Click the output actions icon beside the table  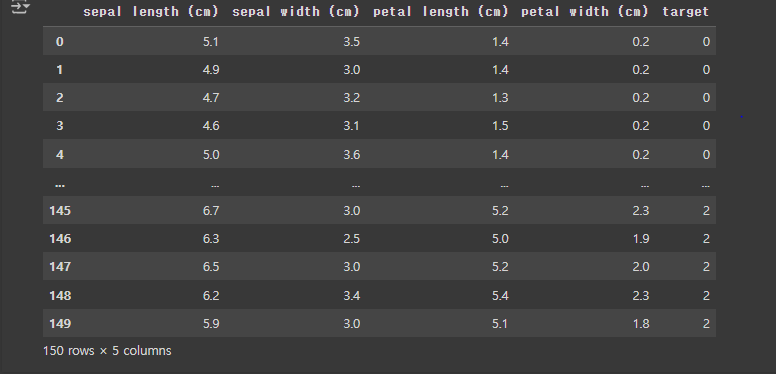20,6
